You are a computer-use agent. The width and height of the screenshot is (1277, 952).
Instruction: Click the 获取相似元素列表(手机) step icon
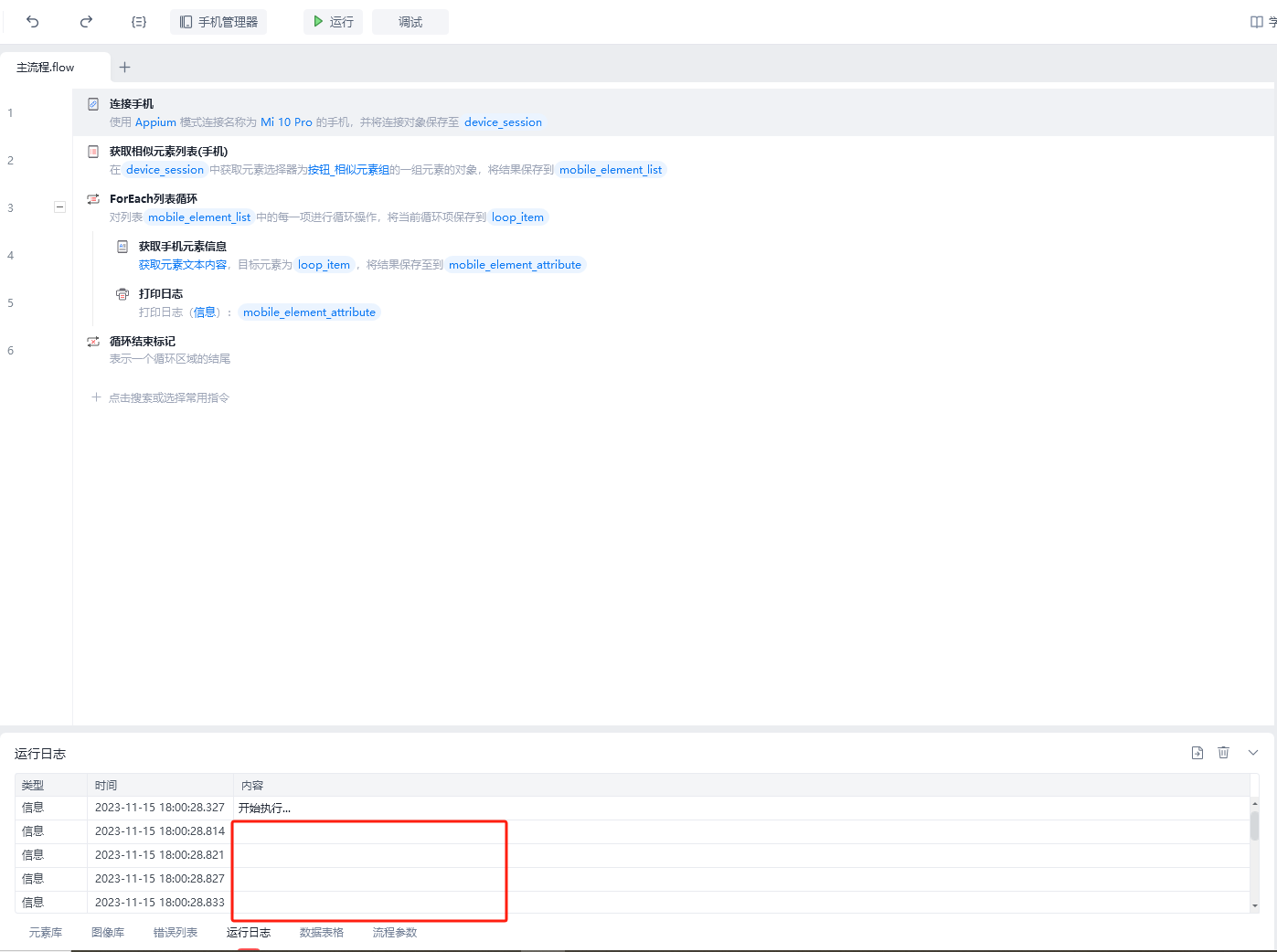tap(93, 152)
